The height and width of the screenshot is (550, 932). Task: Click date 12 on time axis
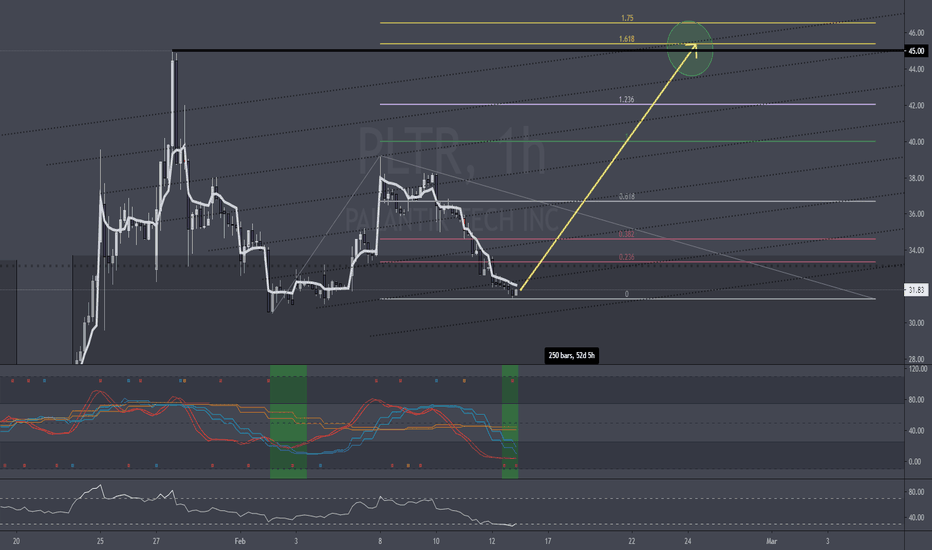[x=492, y=541]
